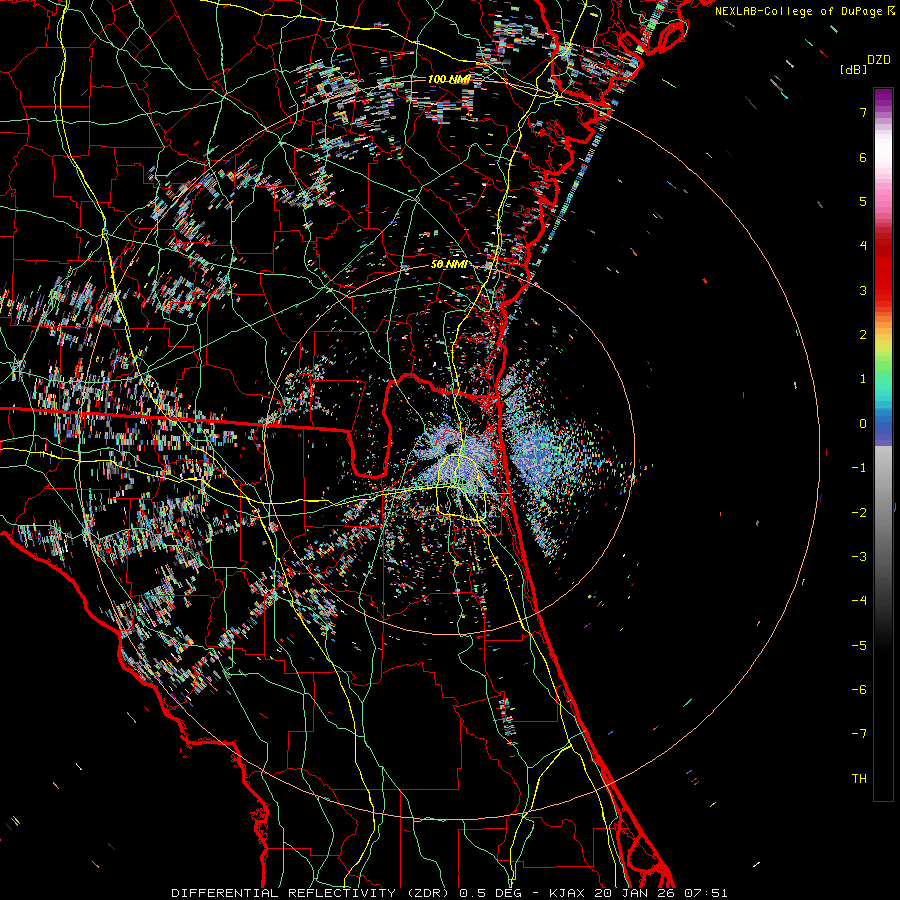Screen dimensions: 900x900
Task: Click the DIFFERENTIAL REFLECTIVITY (ZDR) caption text
Action: (x=312, y=893)
